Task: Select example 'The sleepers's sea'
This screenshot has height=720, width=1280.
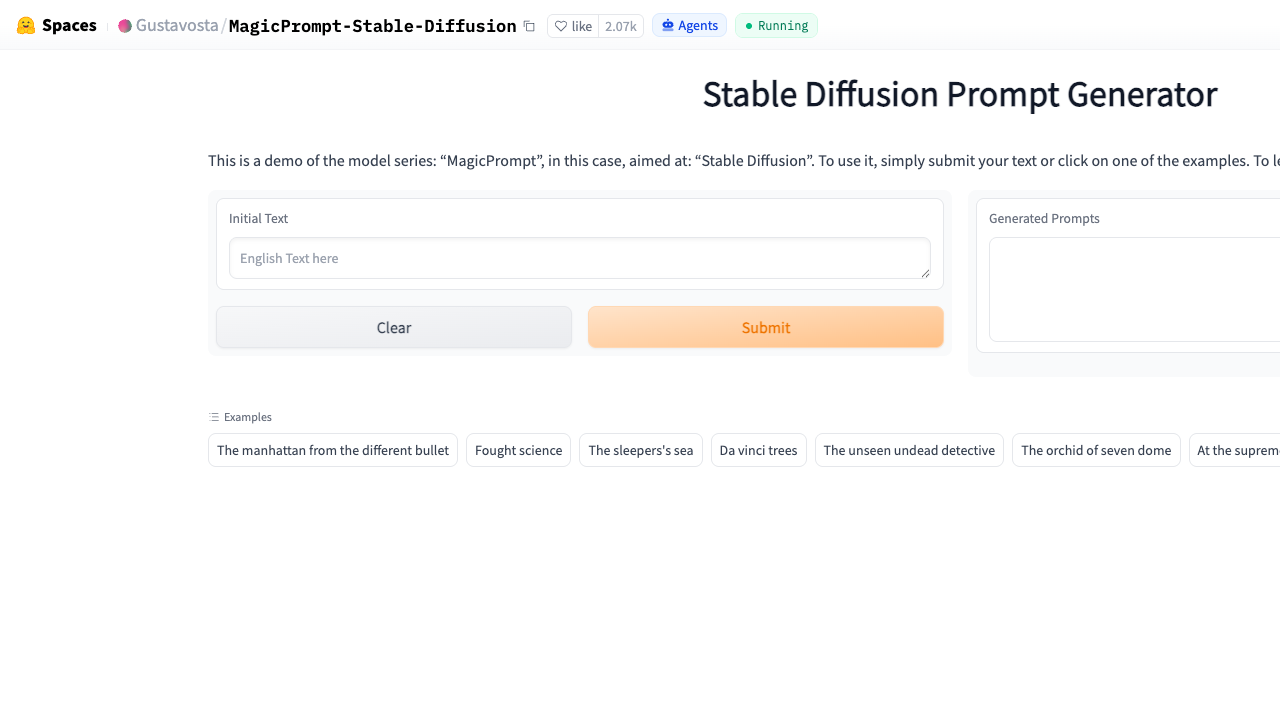Action: pos(641,450)
